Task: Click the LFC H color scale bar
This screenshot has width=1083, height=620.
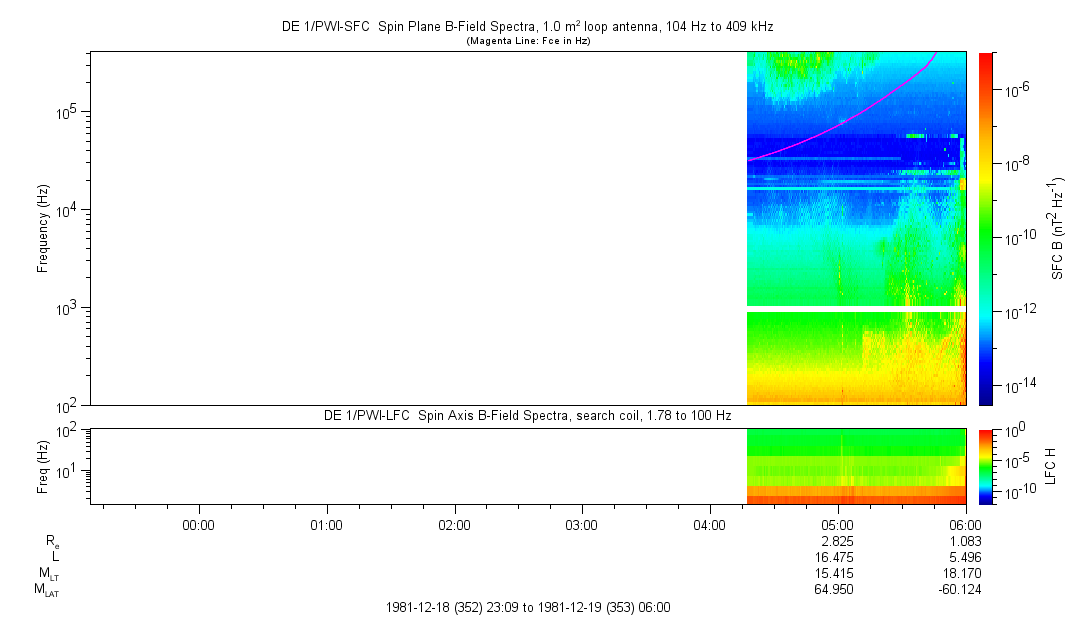Action: tap(986, 466)
